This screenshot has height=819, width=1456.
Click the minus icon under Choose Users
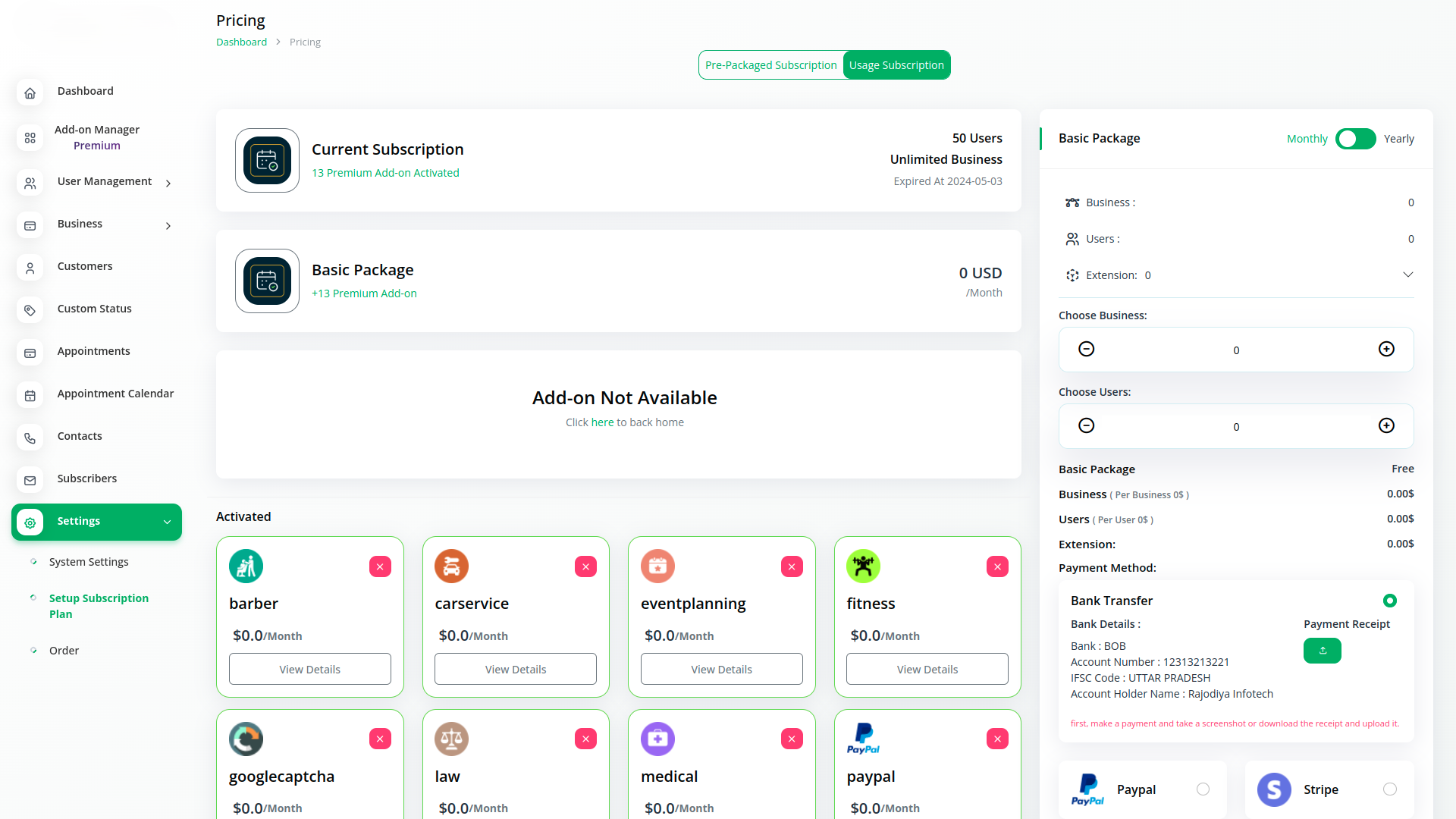point(1086,425)
